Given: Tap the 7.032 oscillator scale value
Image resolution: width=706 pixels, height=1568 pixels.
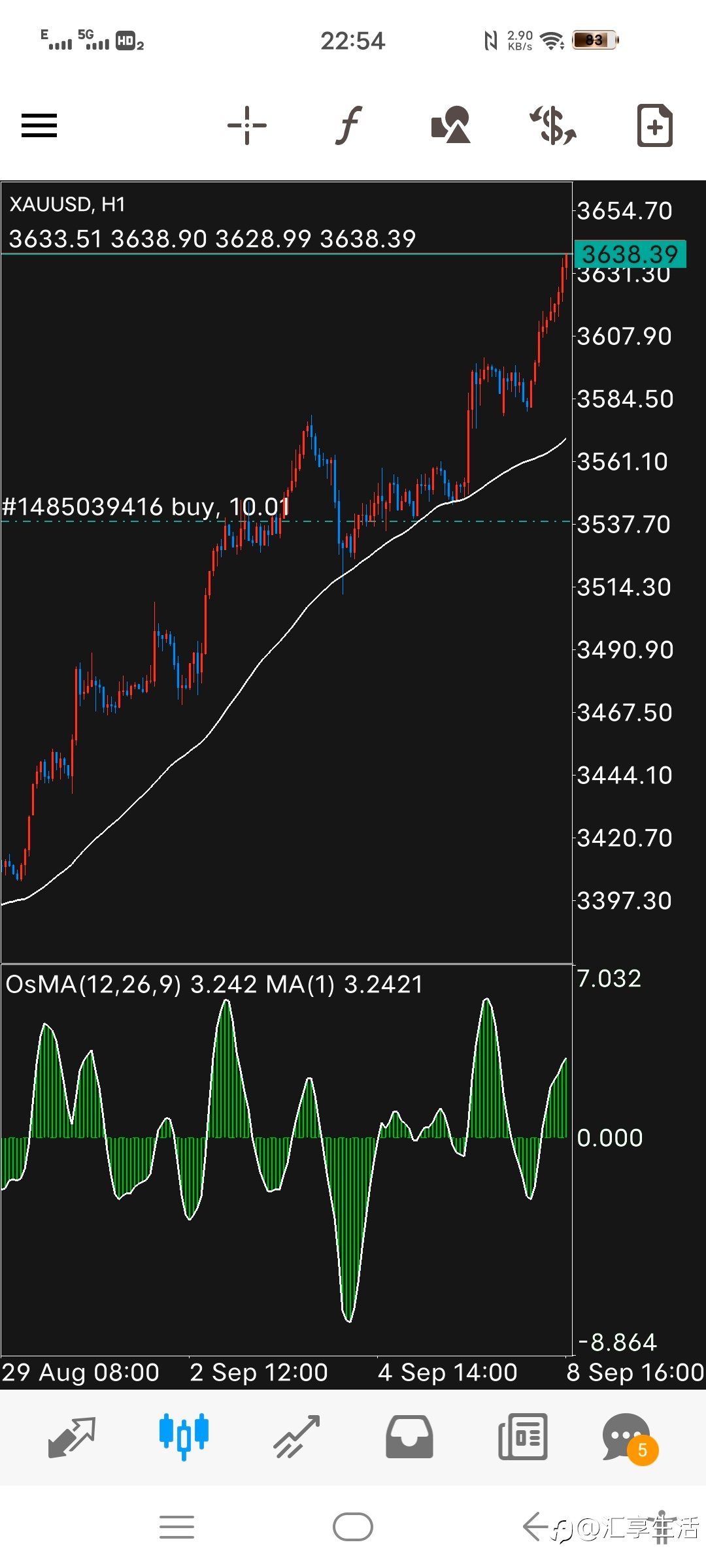Looking at the screenshot, I should [609, 979].
